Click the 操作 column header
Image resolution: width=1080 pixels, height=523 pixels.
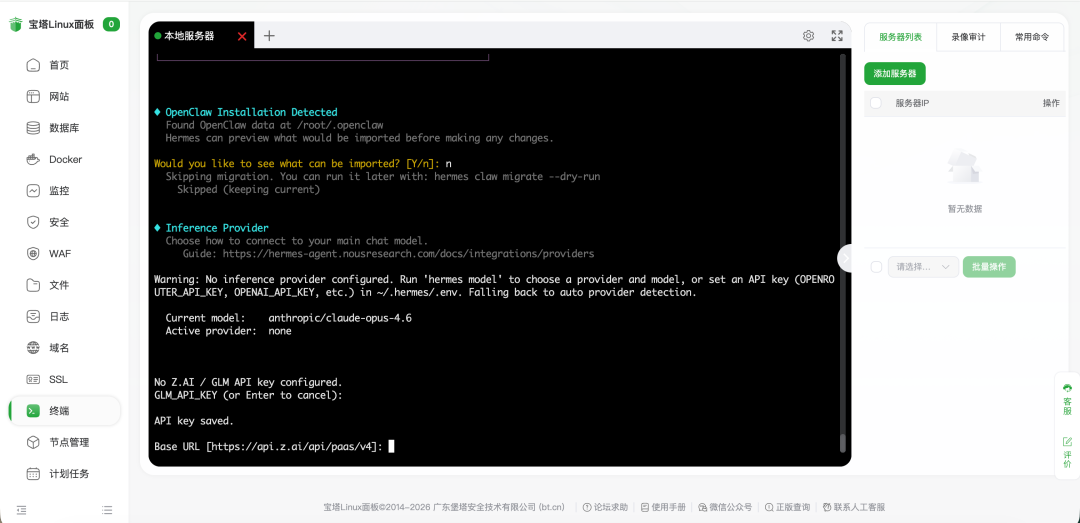[1051, 103]
